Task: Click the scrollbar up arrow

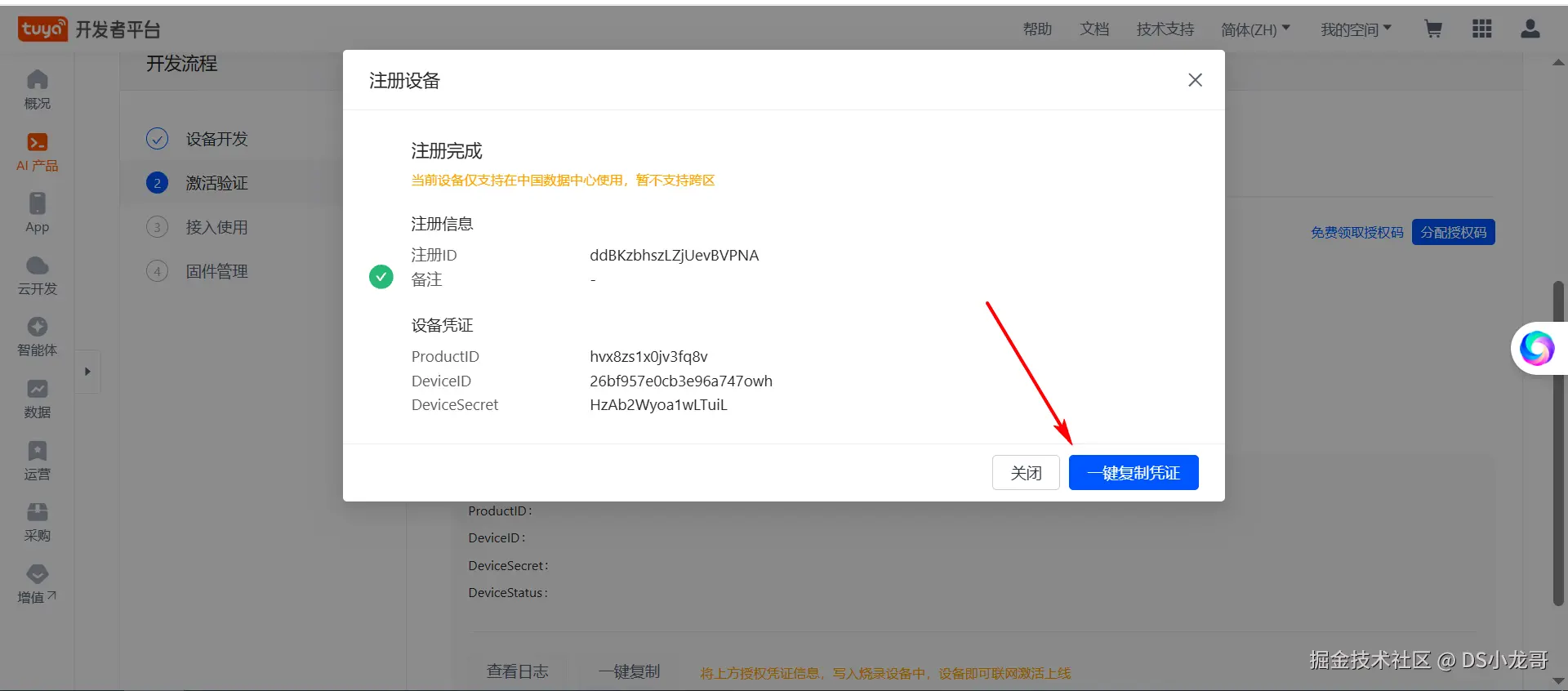Action: (1558, 62)
